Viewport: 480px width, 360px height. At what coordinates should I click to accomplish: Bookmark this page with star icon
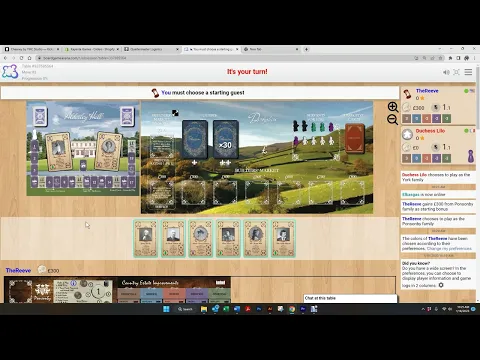440,58
